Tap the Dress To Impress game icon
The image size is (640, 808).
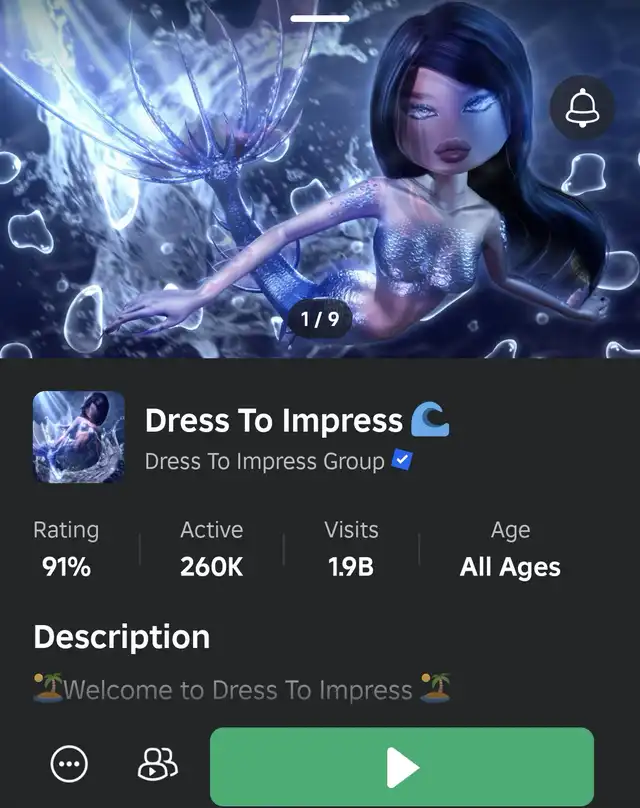tap(79, 437)
